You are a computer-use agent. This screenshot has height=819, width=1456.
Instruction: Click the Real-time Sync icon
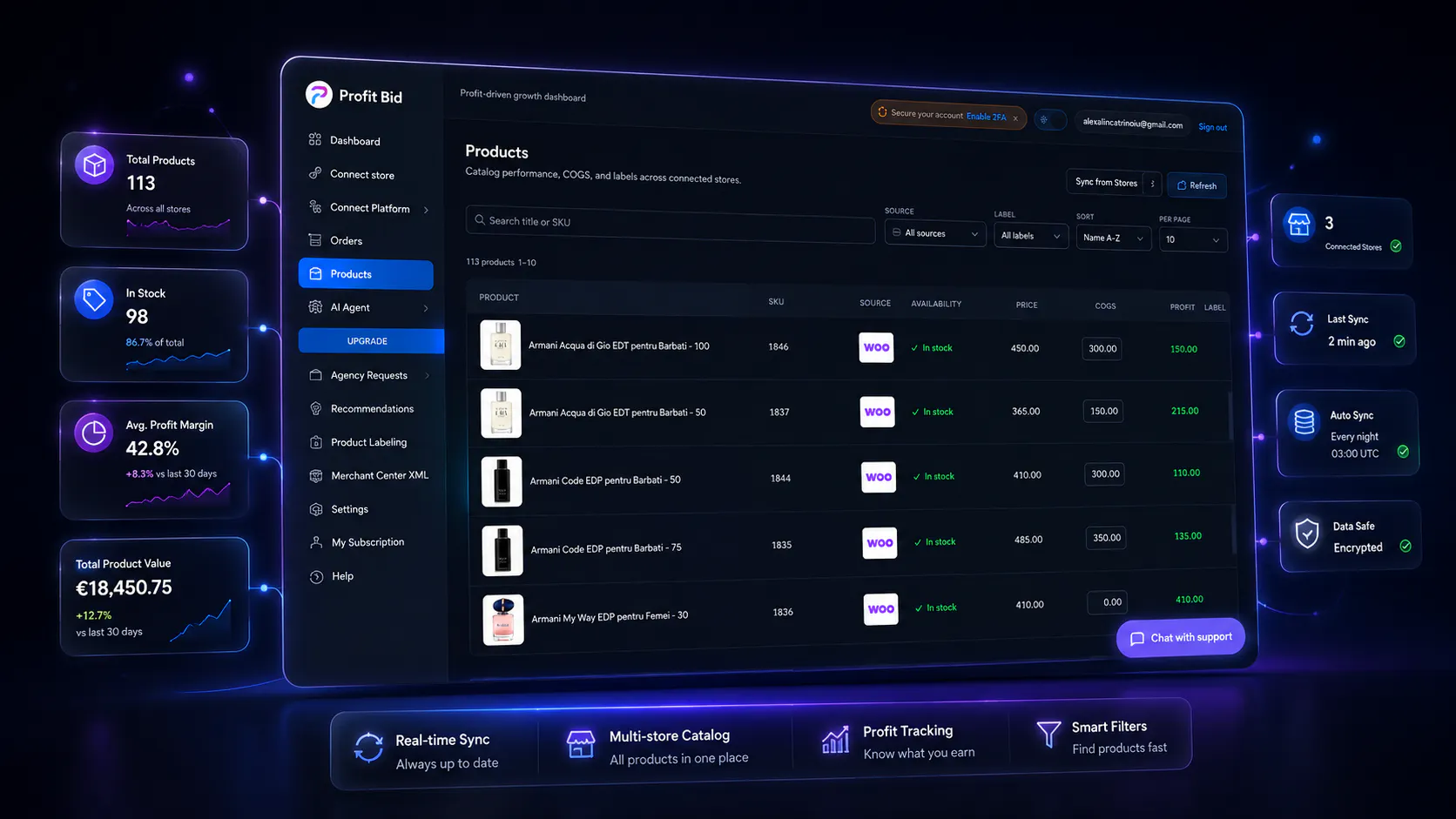(368, 748)
